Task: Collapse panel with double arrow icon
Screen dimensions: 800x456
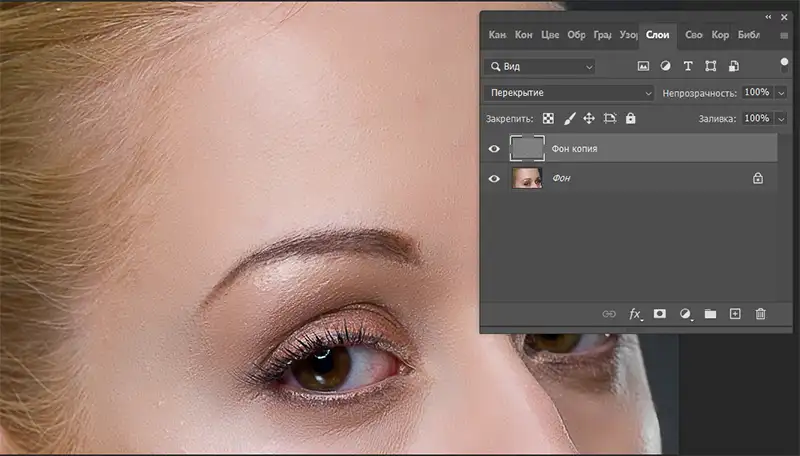Action: 768,17
